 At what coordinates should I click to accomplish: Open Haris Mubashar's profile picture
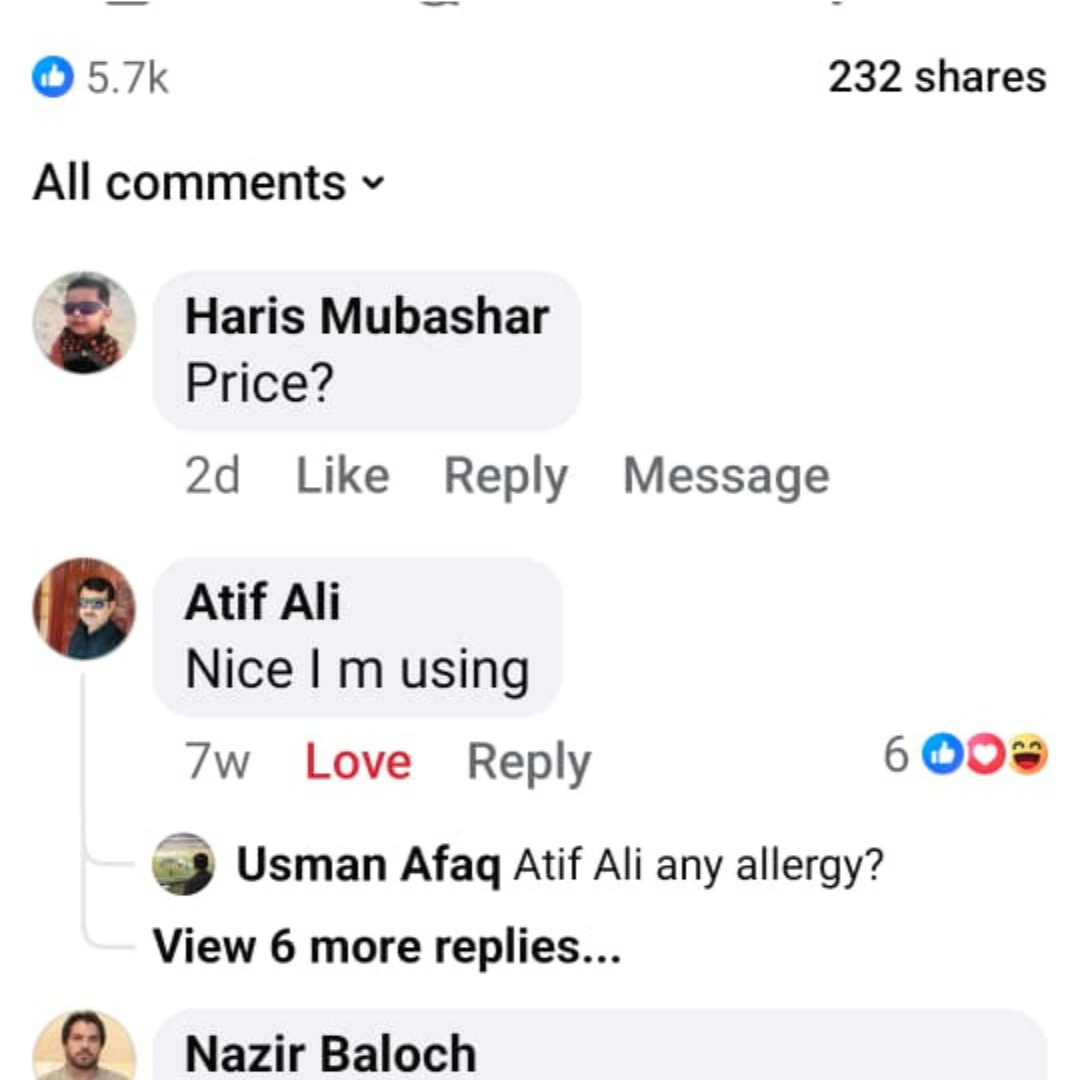[84, 322]
